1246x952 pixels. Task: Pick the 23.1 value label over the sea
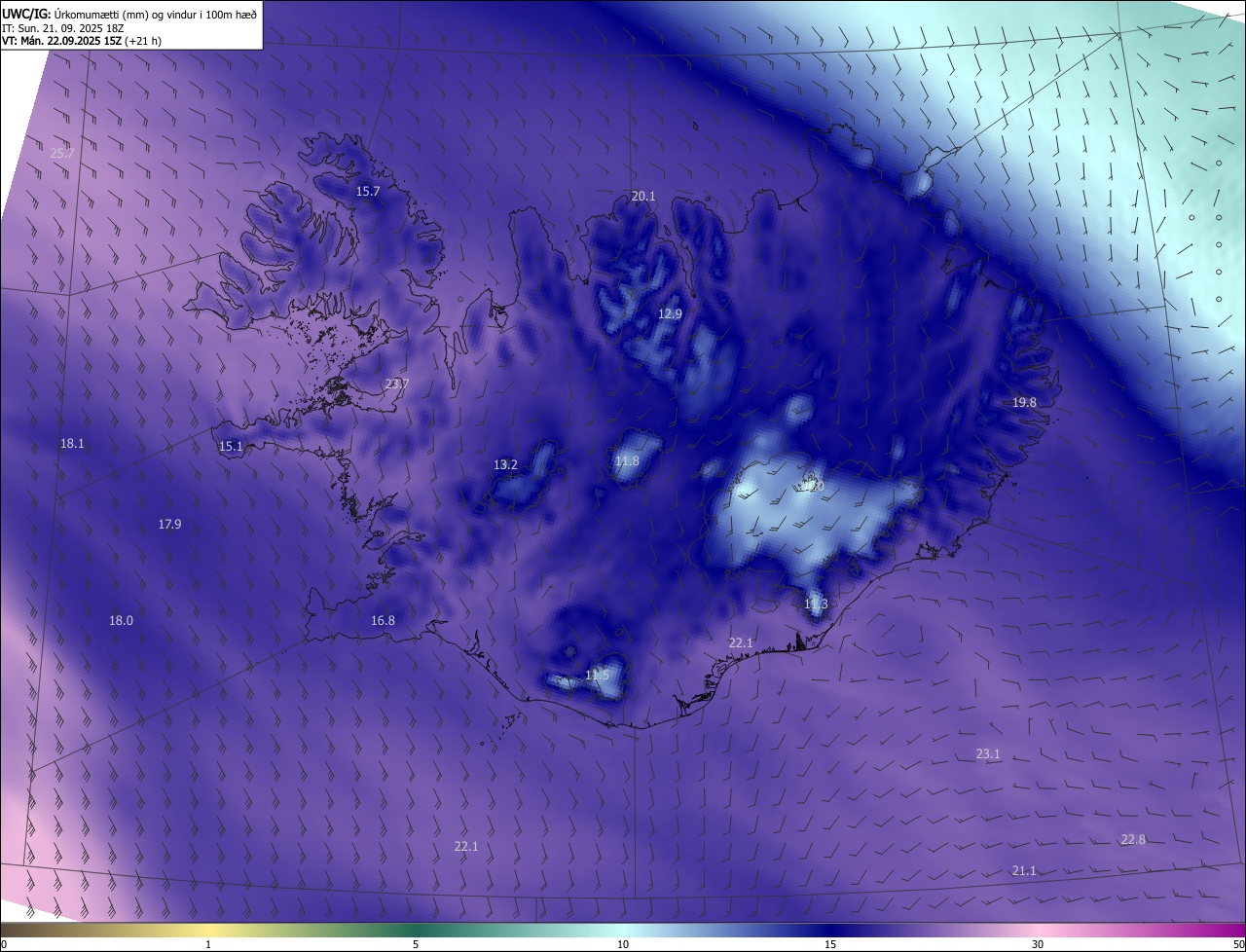pos(988,754)
